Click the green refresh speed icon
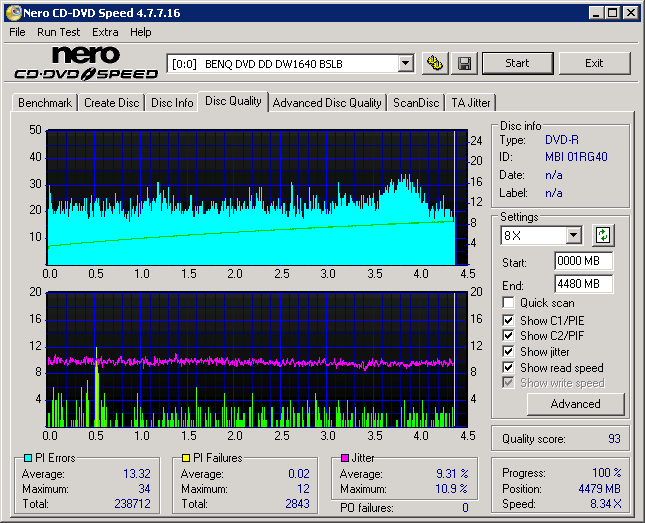The width and height of the screenshot is (645, 523). pyautogui.click(x=602, y=236)
